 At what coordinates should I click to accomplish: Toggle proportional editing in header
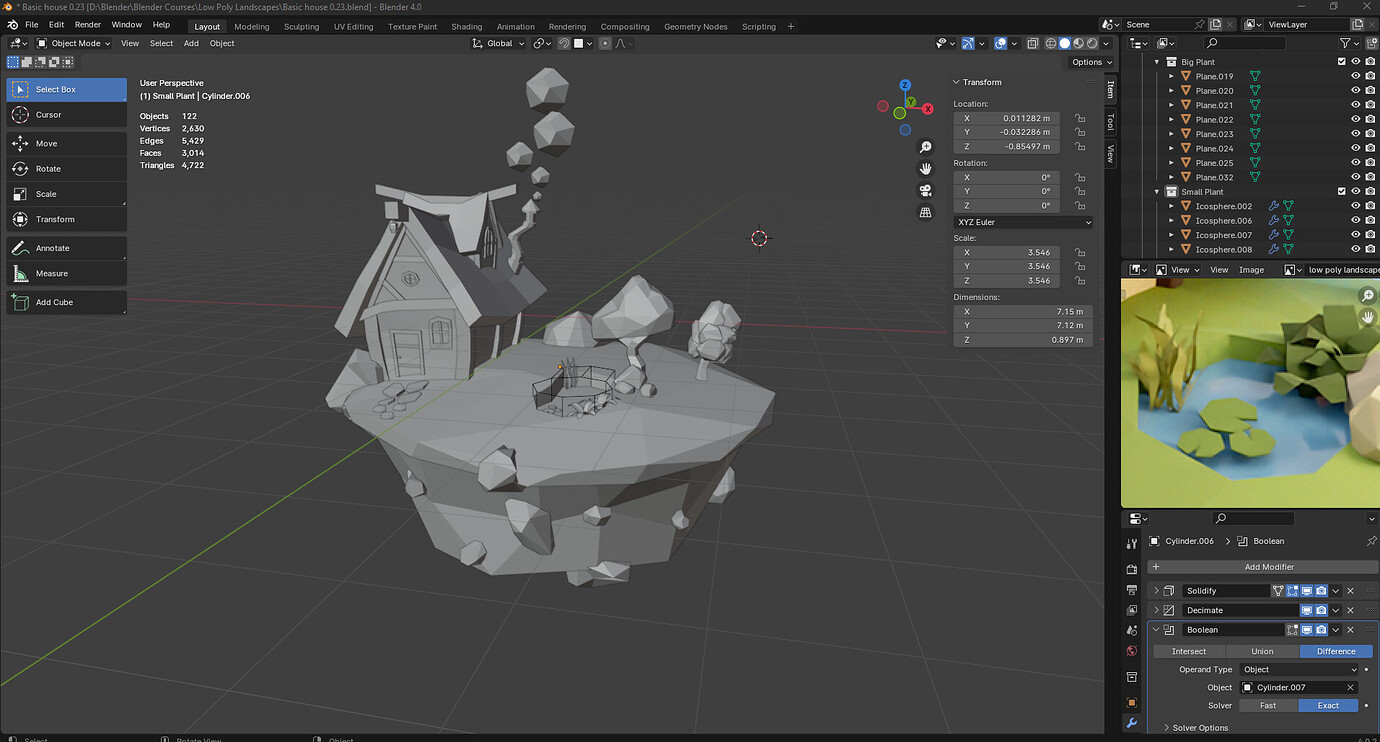604,43
